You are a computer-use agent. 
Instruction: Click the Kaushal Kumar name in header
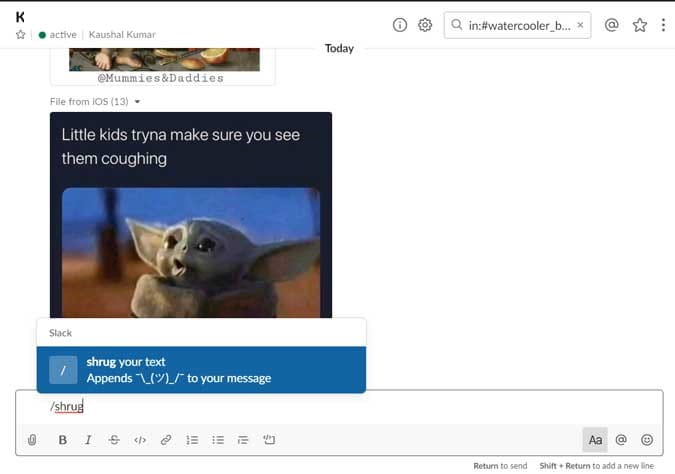coord(122,34)
